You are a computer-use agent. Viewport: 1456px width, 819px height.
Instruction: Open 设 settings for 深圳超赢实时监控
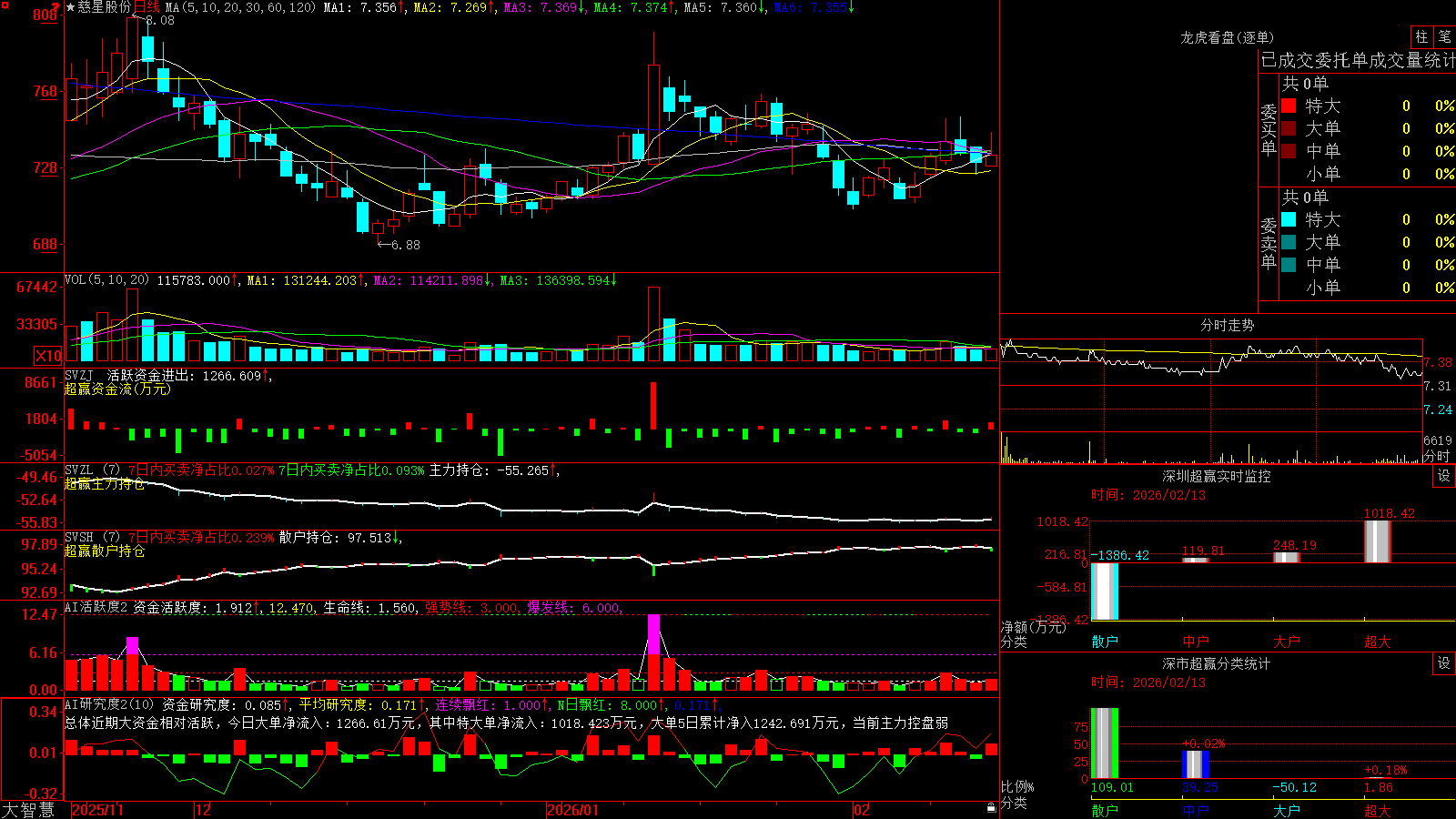[x=1444, y=476]
